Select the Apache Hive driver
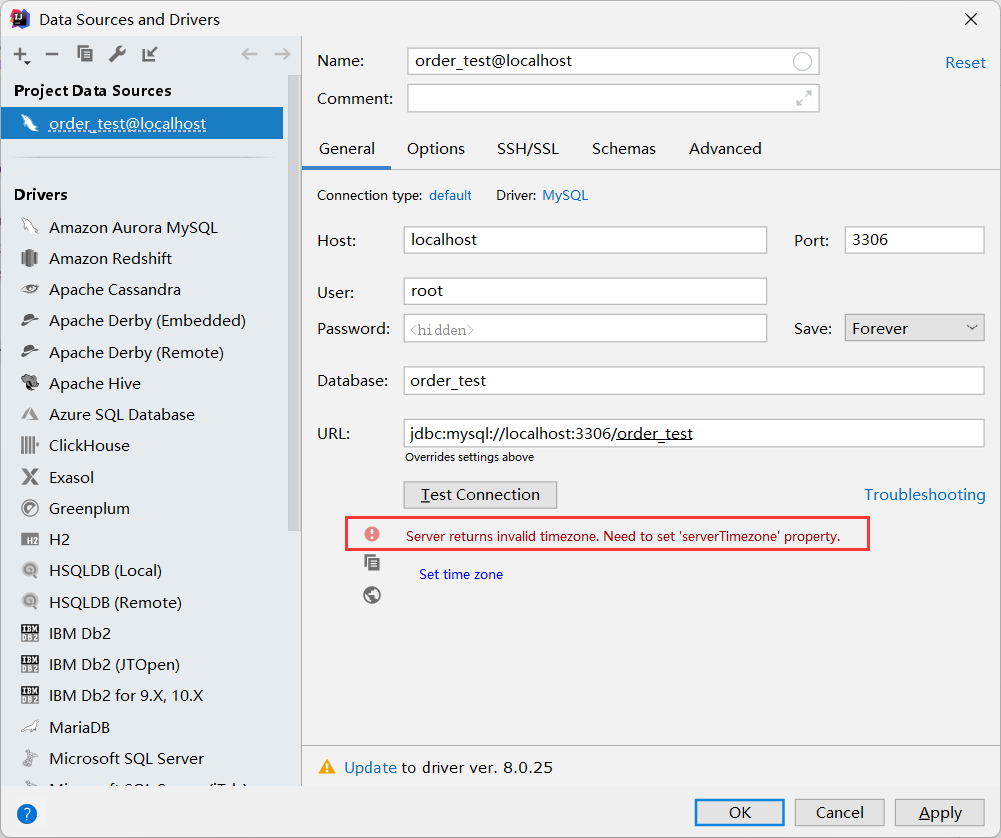 pyautogui.click(x=144, y=384)
